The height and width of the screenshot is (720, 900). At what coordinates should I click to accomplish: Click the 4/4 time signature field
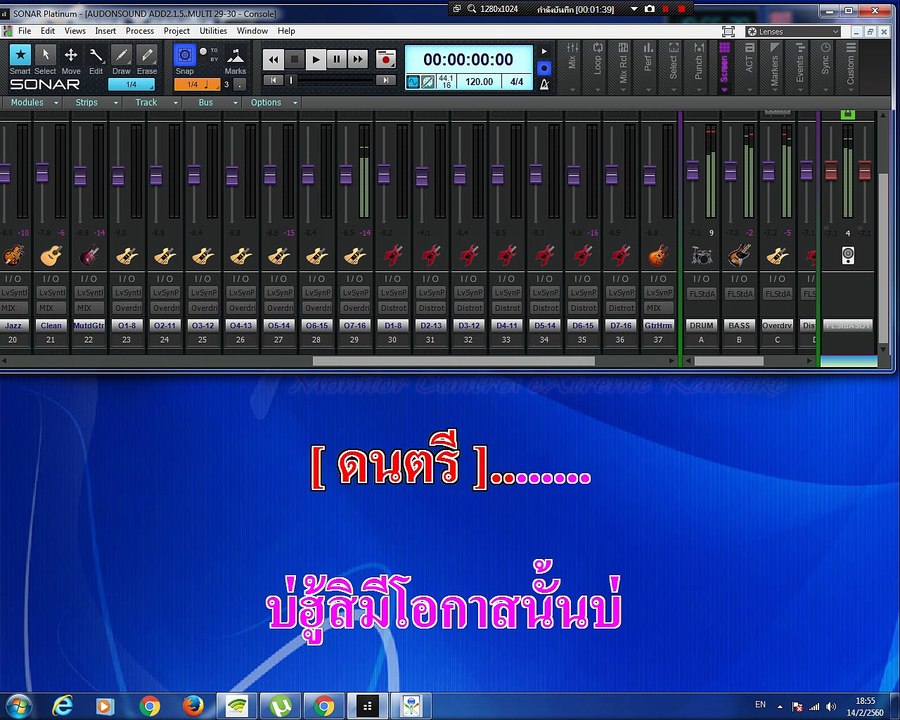pyautogui.click(x=517, y=82)
